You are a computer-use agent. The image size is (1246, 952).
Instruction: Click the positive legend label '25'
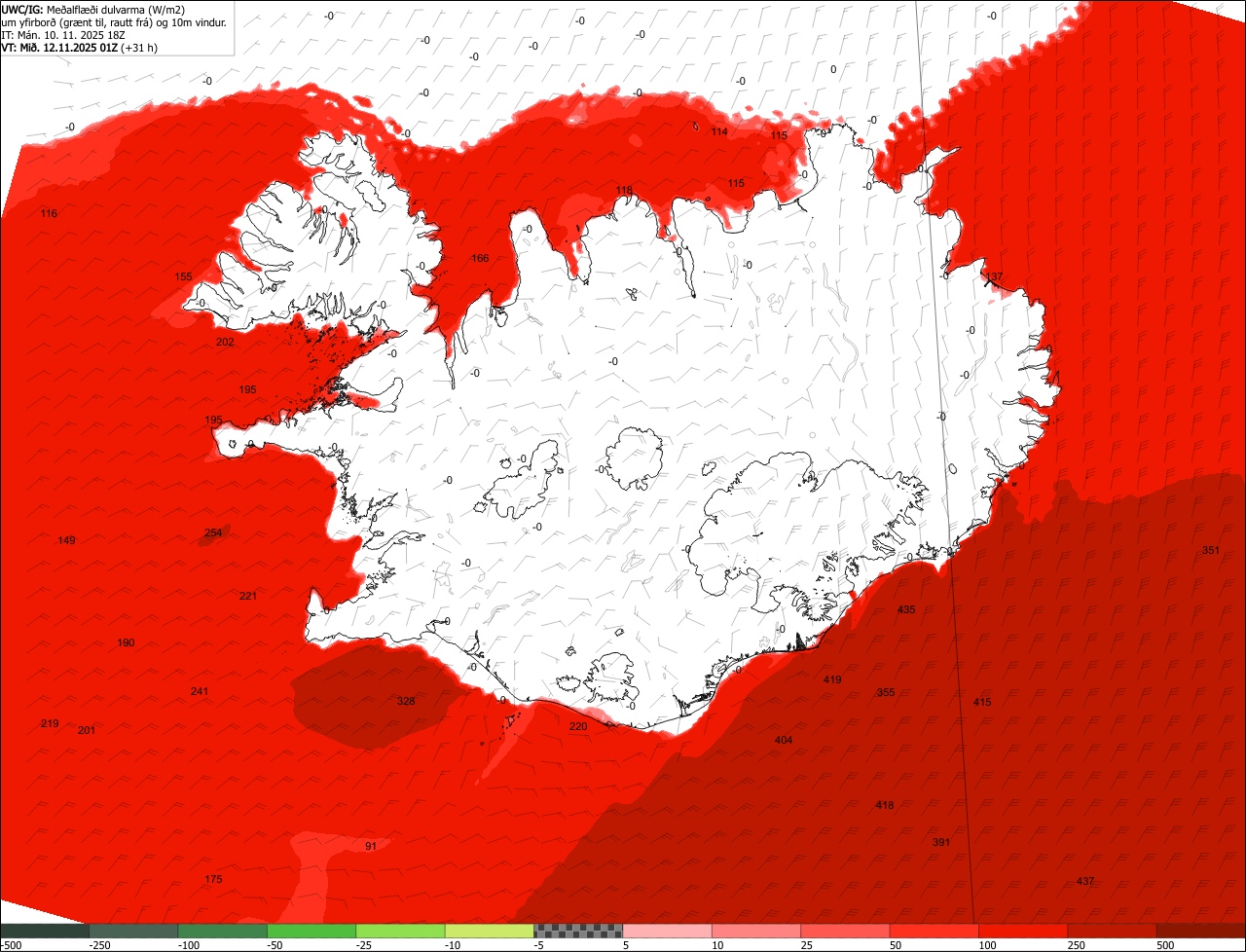(808, 945)
